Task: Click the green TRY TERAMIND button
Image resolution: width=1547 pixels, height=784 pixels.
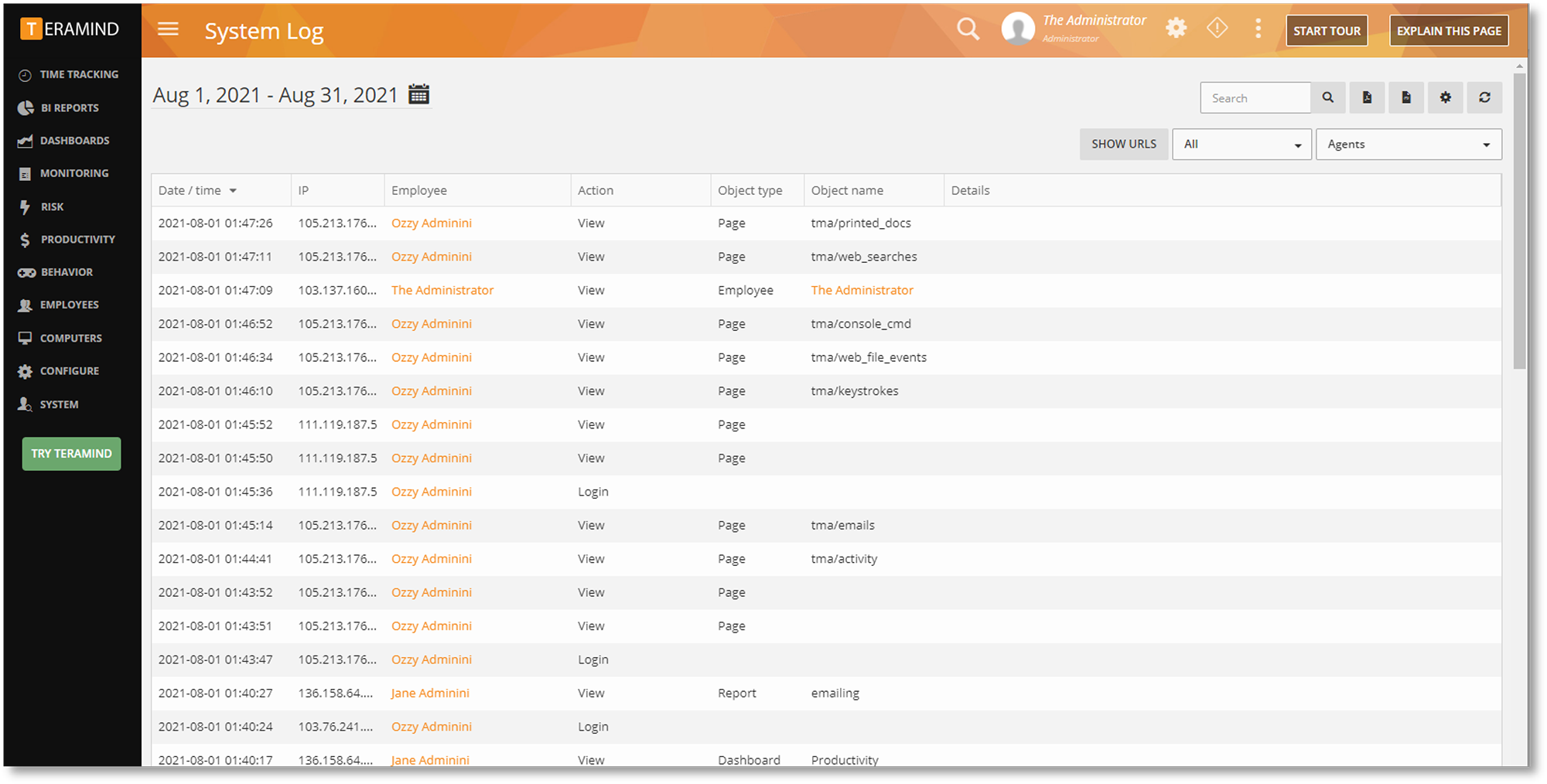Action: coord(71,454)
